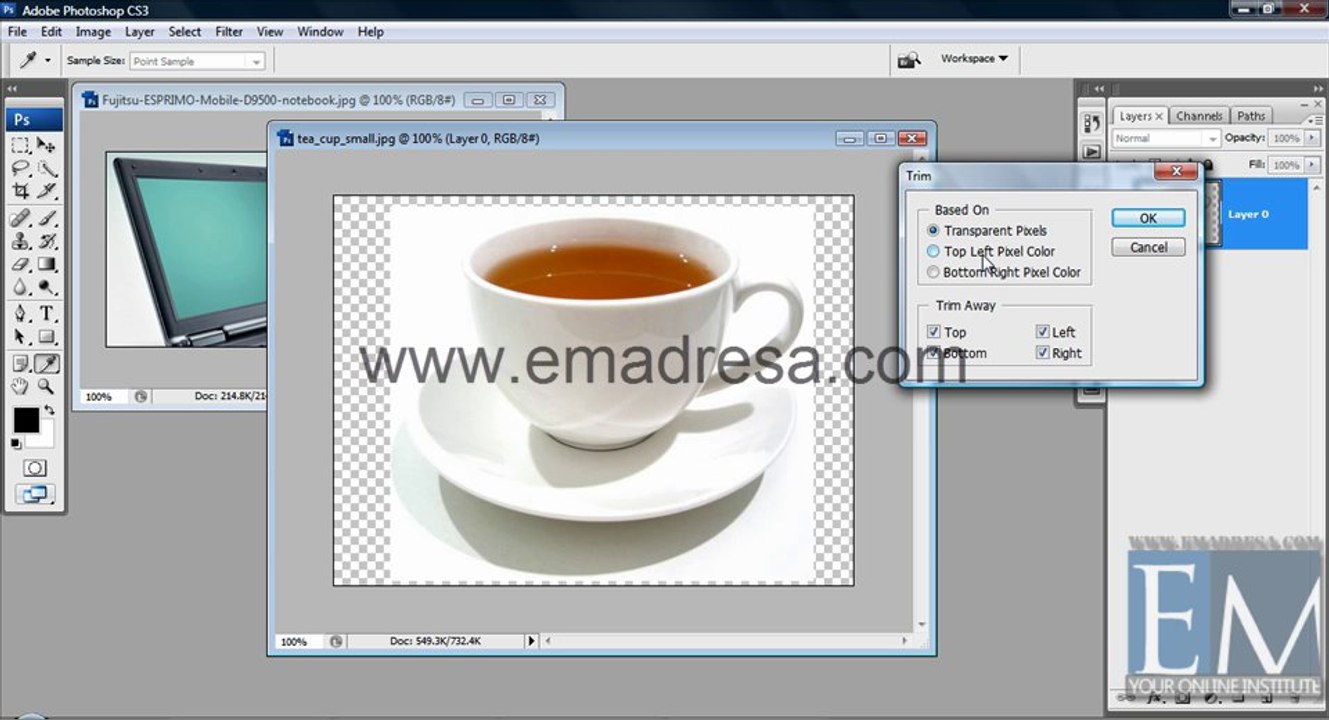Select the Quick Selection tool
This screenshot has width=1329, height=720.
point(47,168)
